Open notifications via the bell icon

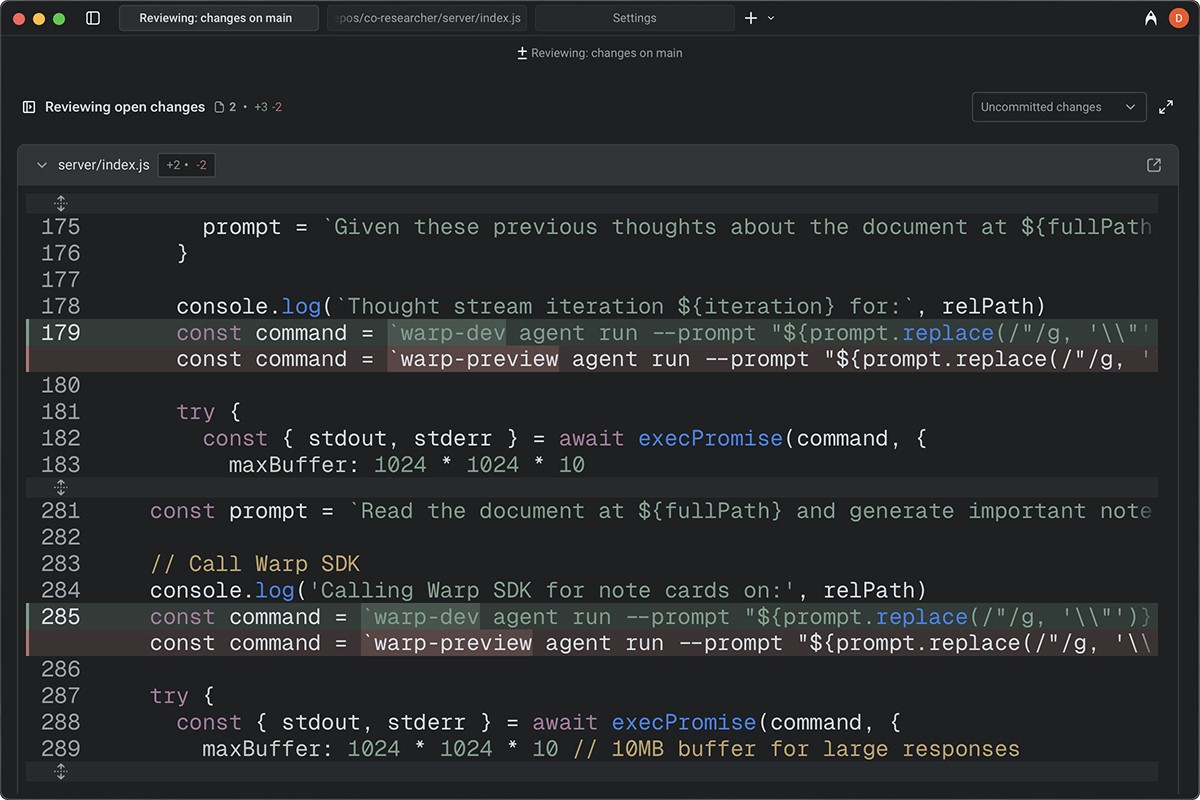tap(1150, 17)
